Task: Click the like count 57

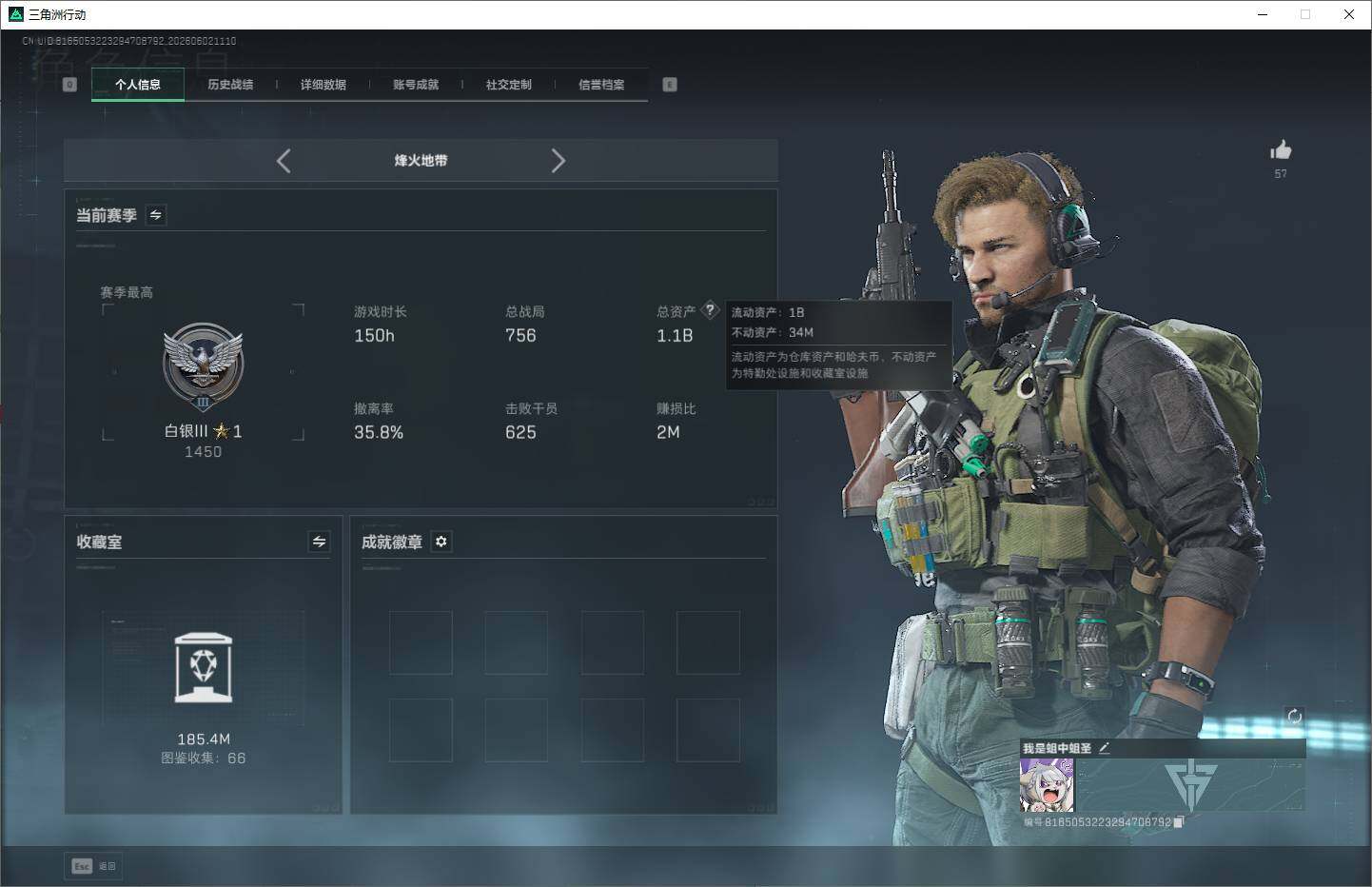Action: tap(1281, 174)
